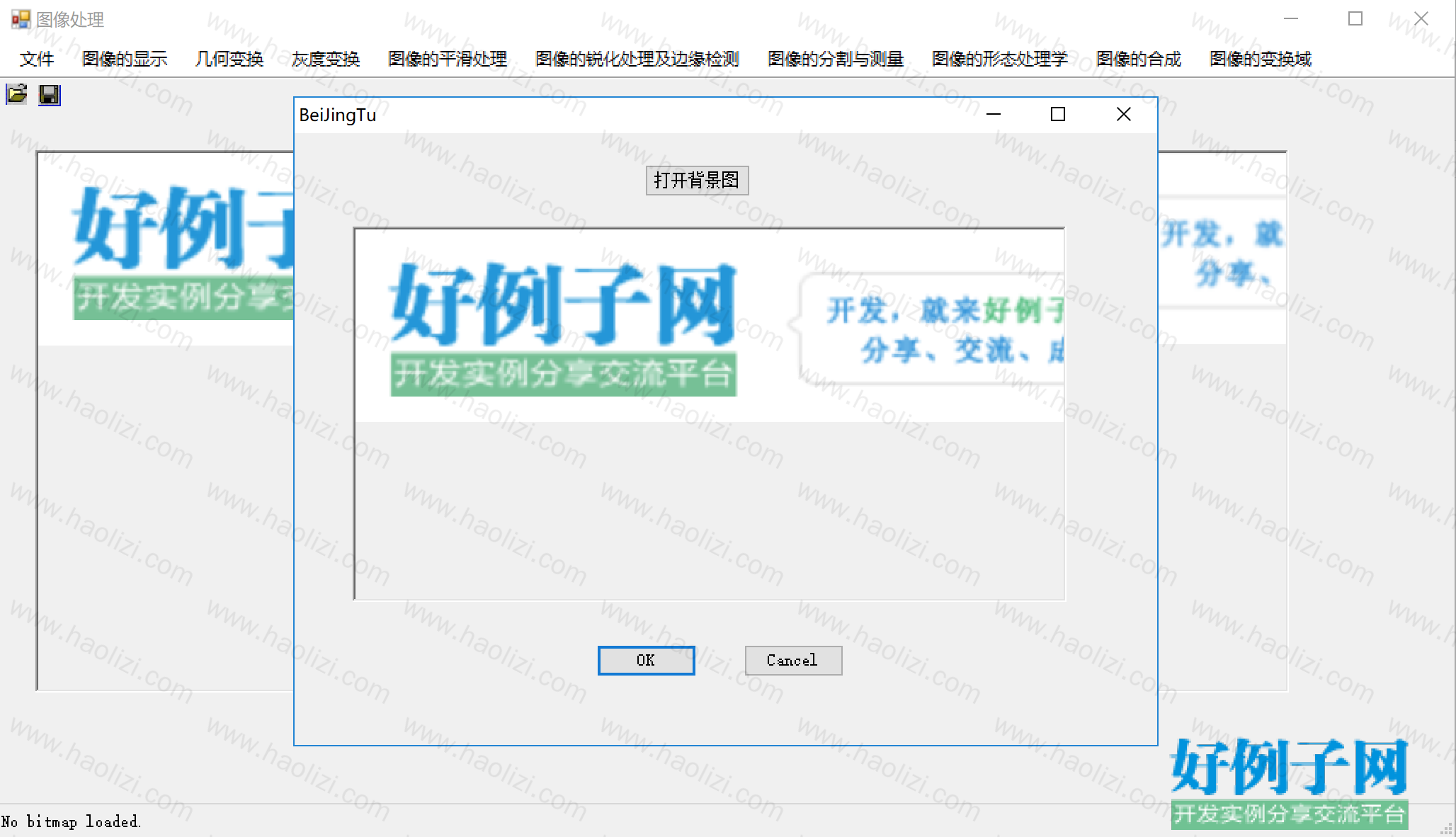1456x837 pixels.
Task: Click the save floppy disk toolbar icon
Action: click(50, 94)
